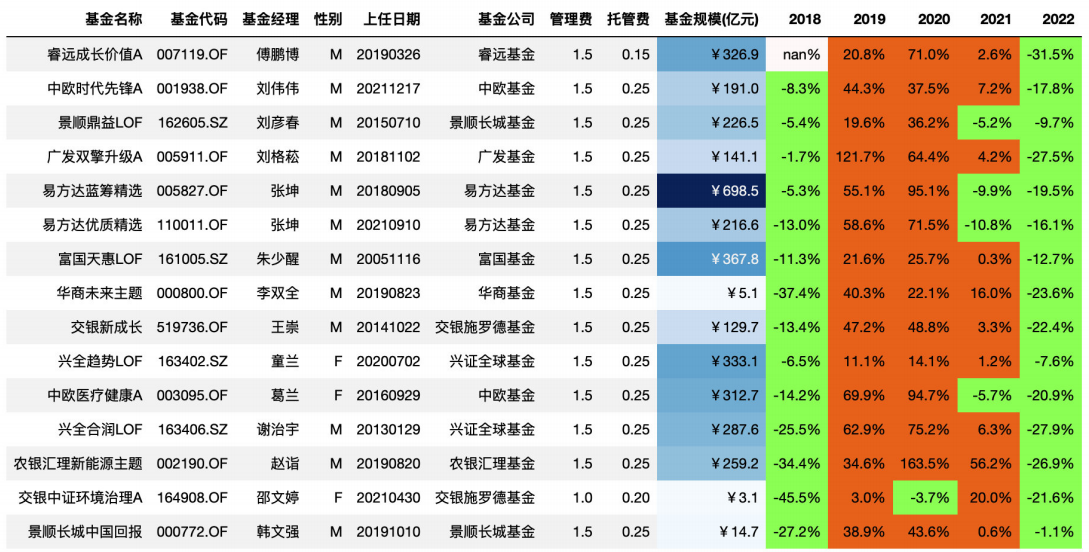
Task: Click company cell 睿远基金
Action: 506,54
